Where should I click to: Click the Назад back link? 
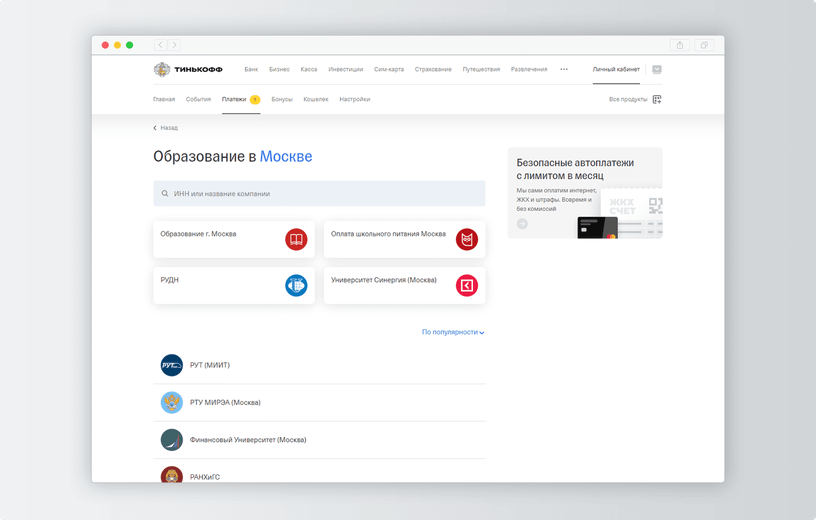point(165,128)
